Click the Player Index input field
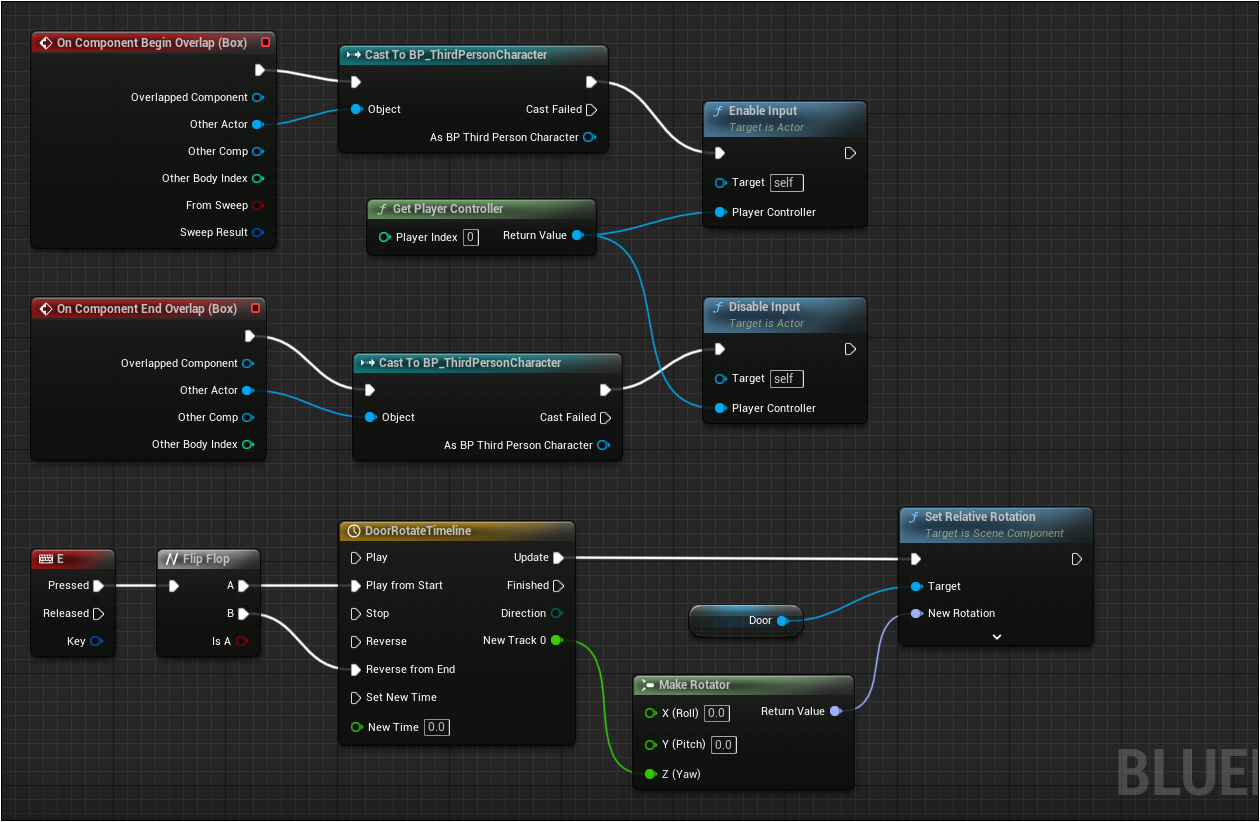Screen dimensions: 1260x822 [x=471, y=238]
